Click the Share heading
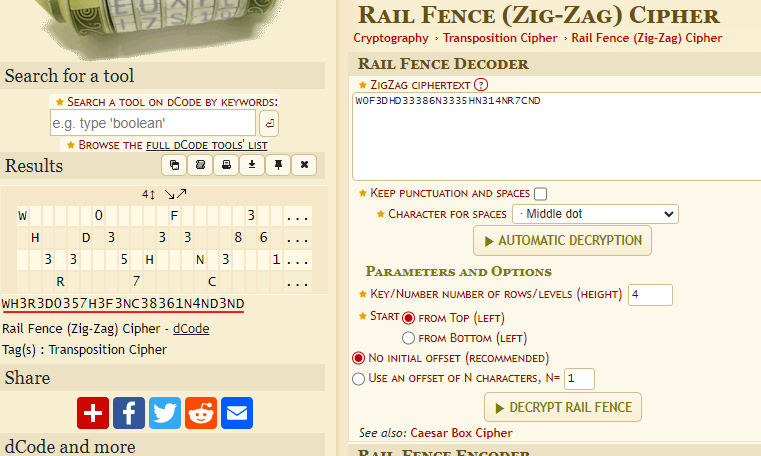This screenshot has height=456, width=761. point(27,378)
